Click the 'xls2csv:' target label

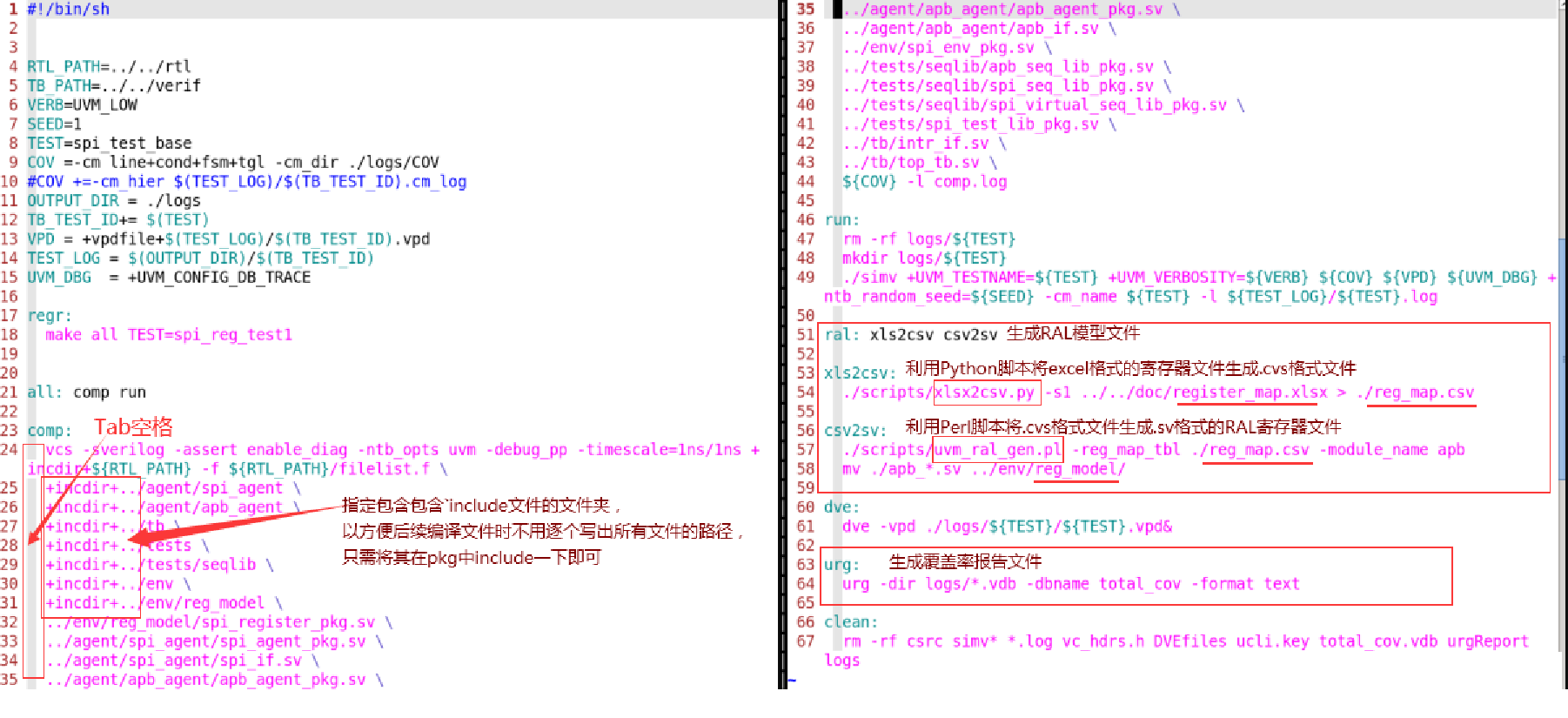tap(860, 372)
